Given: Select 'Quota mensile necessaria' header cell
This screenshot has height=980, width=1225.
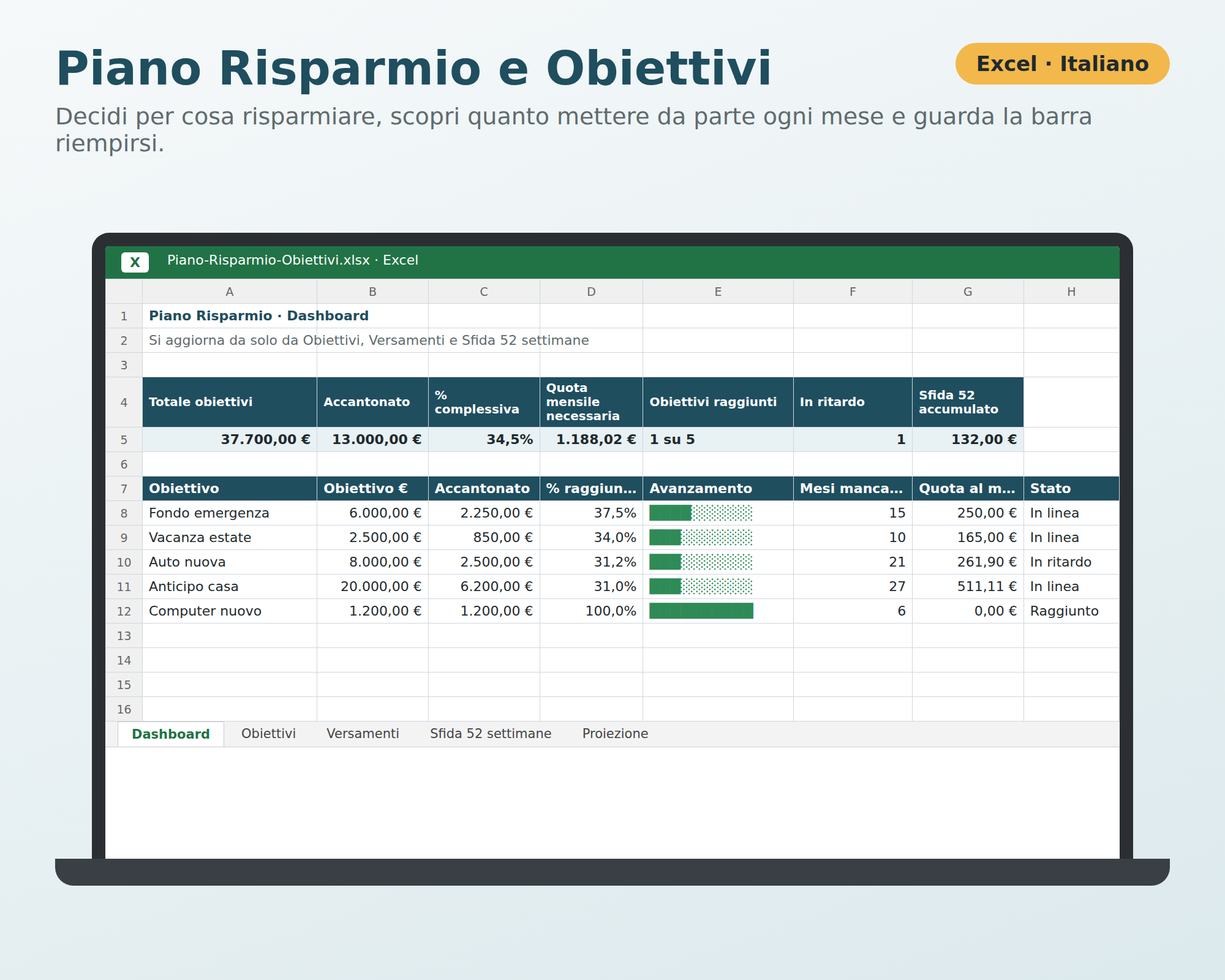Looking at the screenshot, I should point(591,402).
